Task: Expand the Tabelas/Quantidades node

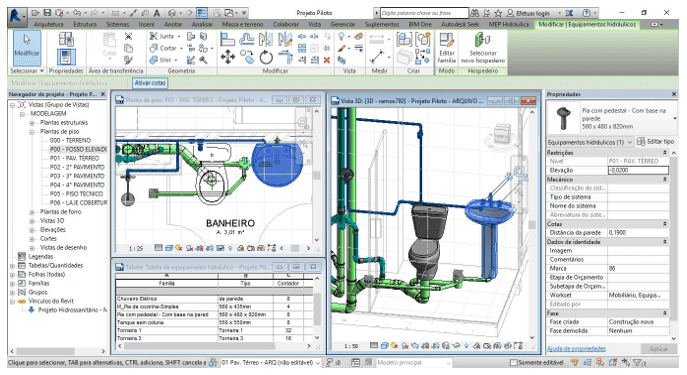Action: pyautogui.click(x=13, y=265)
